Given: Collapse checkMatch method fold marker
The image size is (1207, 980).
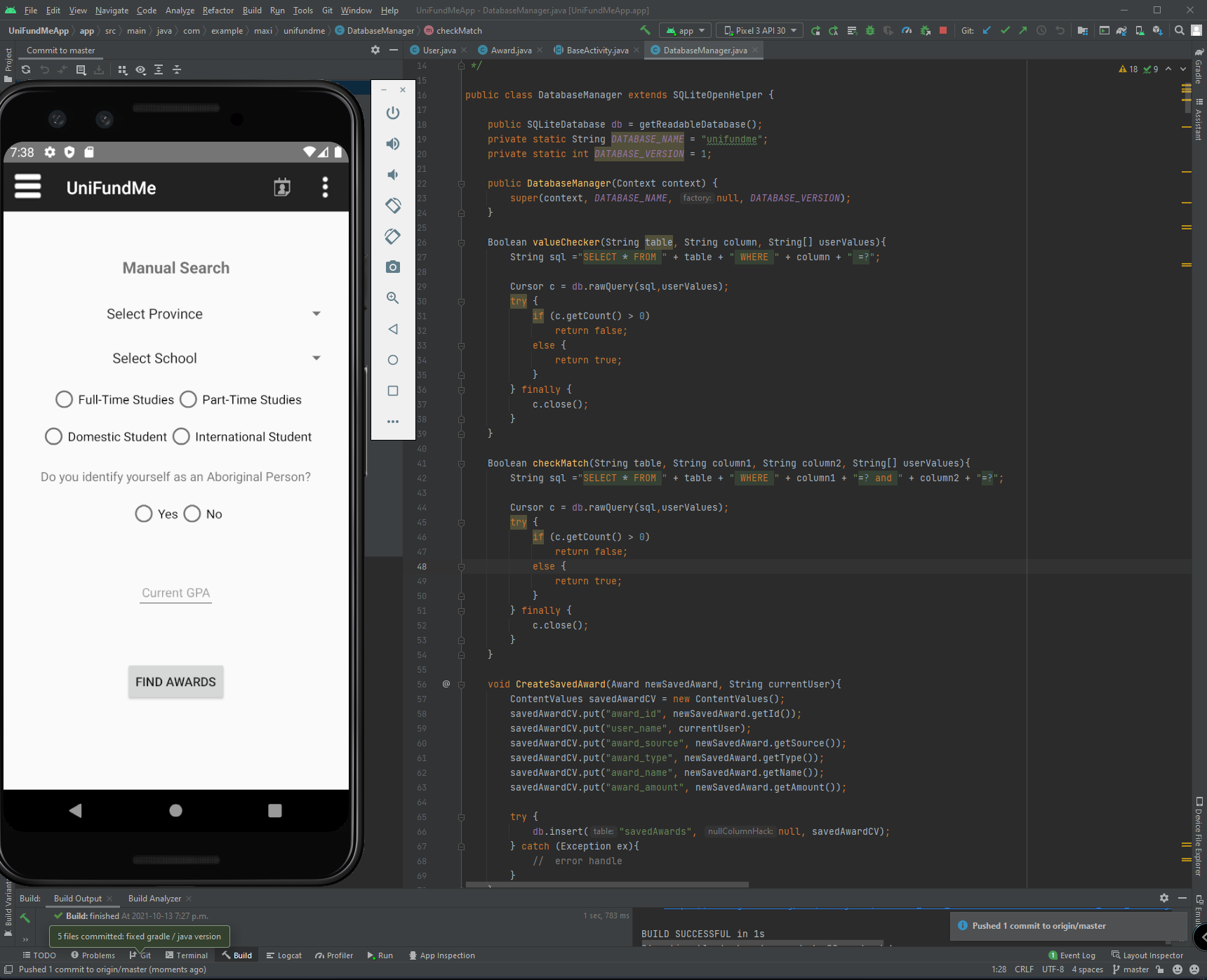Looking at the screenshot, I should click(x=461, y=464).
